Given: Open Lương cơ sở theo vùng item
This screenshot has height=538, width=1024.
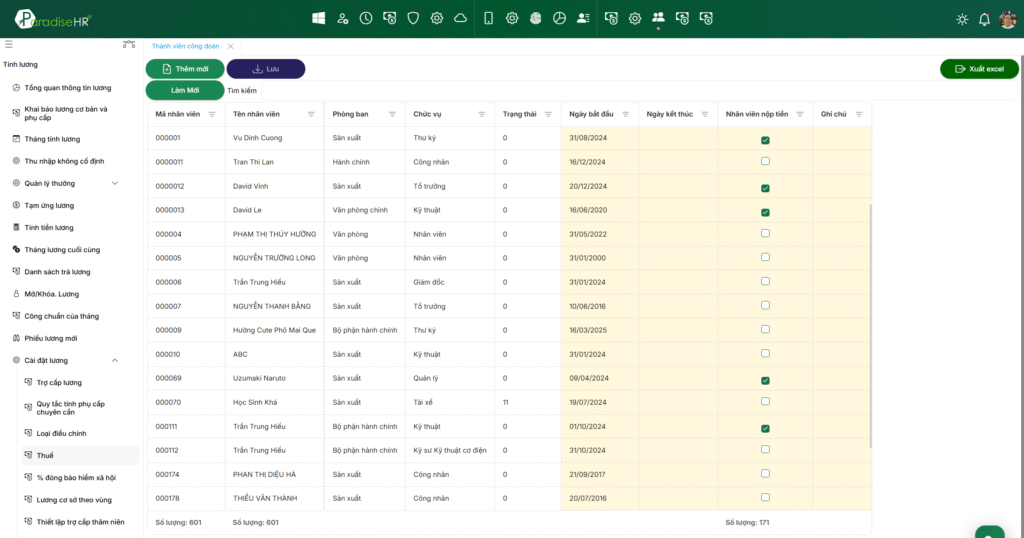Looking at the screenshot, I should [x=74, y=500].
